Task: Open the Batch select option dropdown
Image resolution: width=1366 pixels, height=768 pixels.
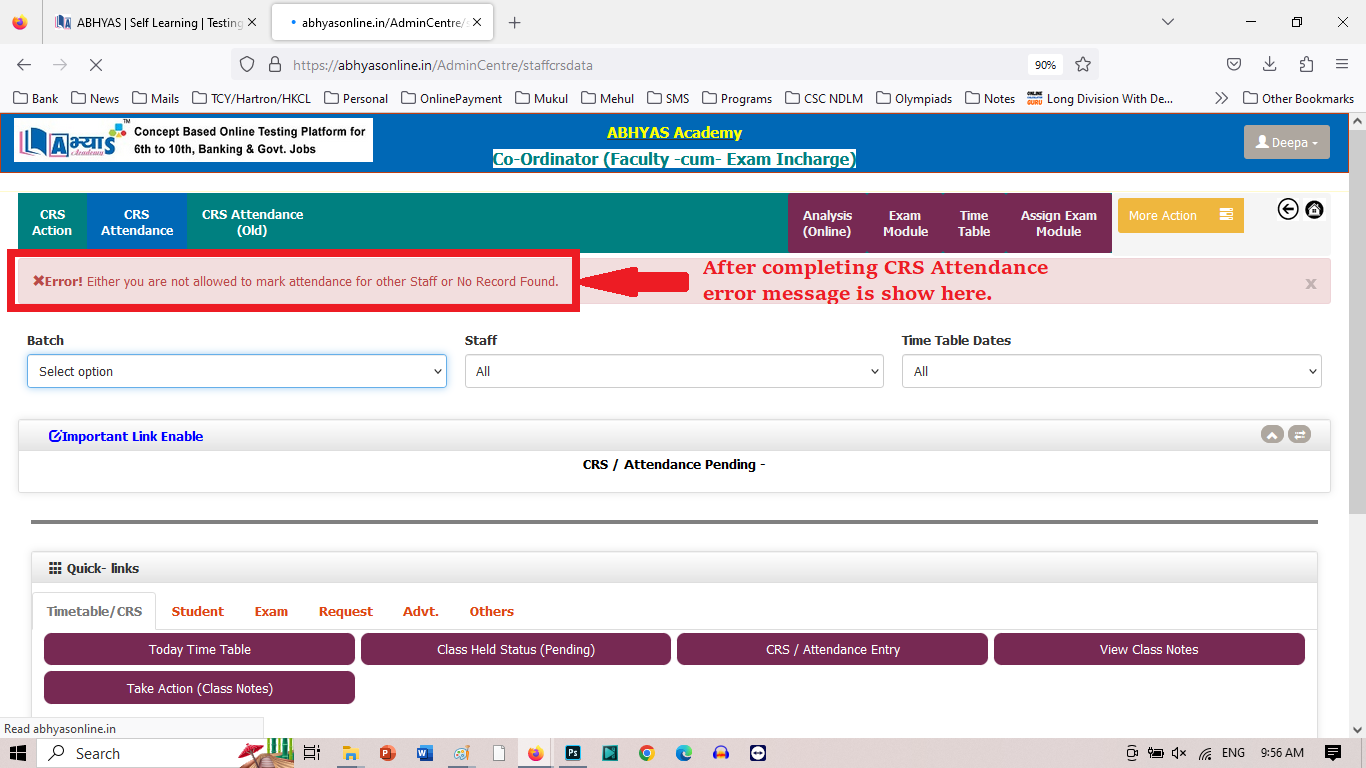Action: (x=237, y=371)
